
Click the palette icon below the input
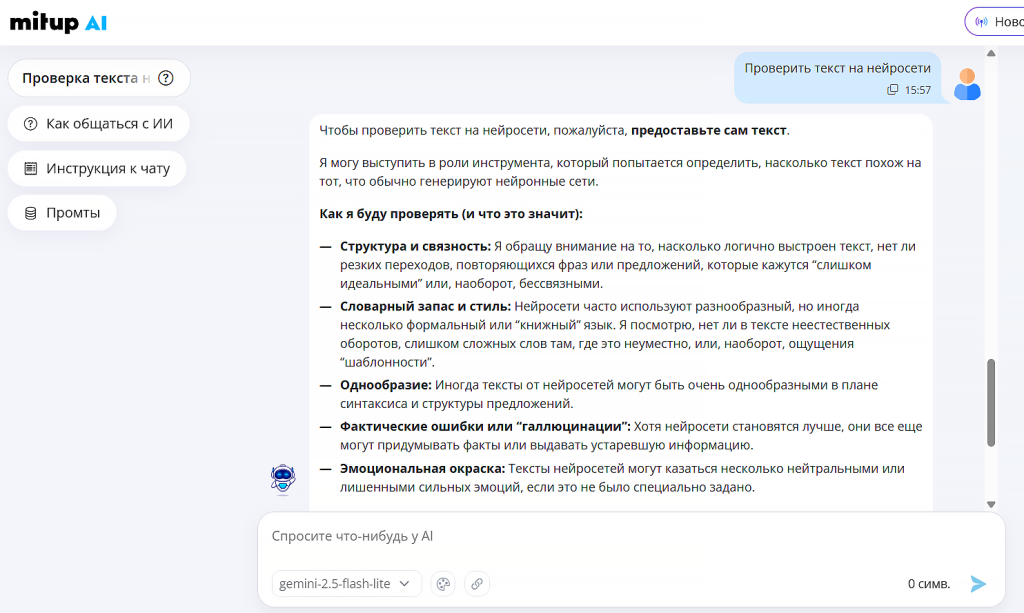tap(443, 584)
